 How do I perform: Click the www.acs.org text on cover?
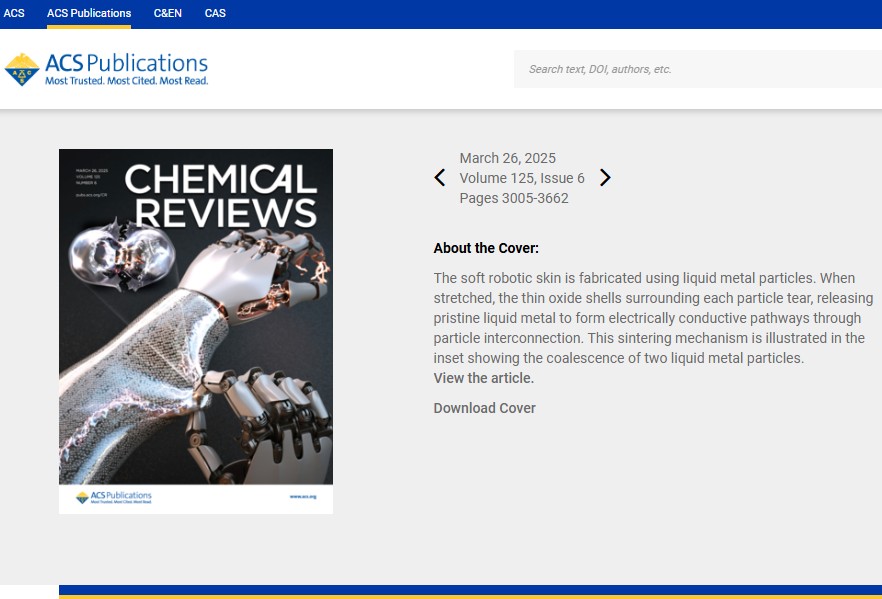pyautogui.click(x=302, y=496)
